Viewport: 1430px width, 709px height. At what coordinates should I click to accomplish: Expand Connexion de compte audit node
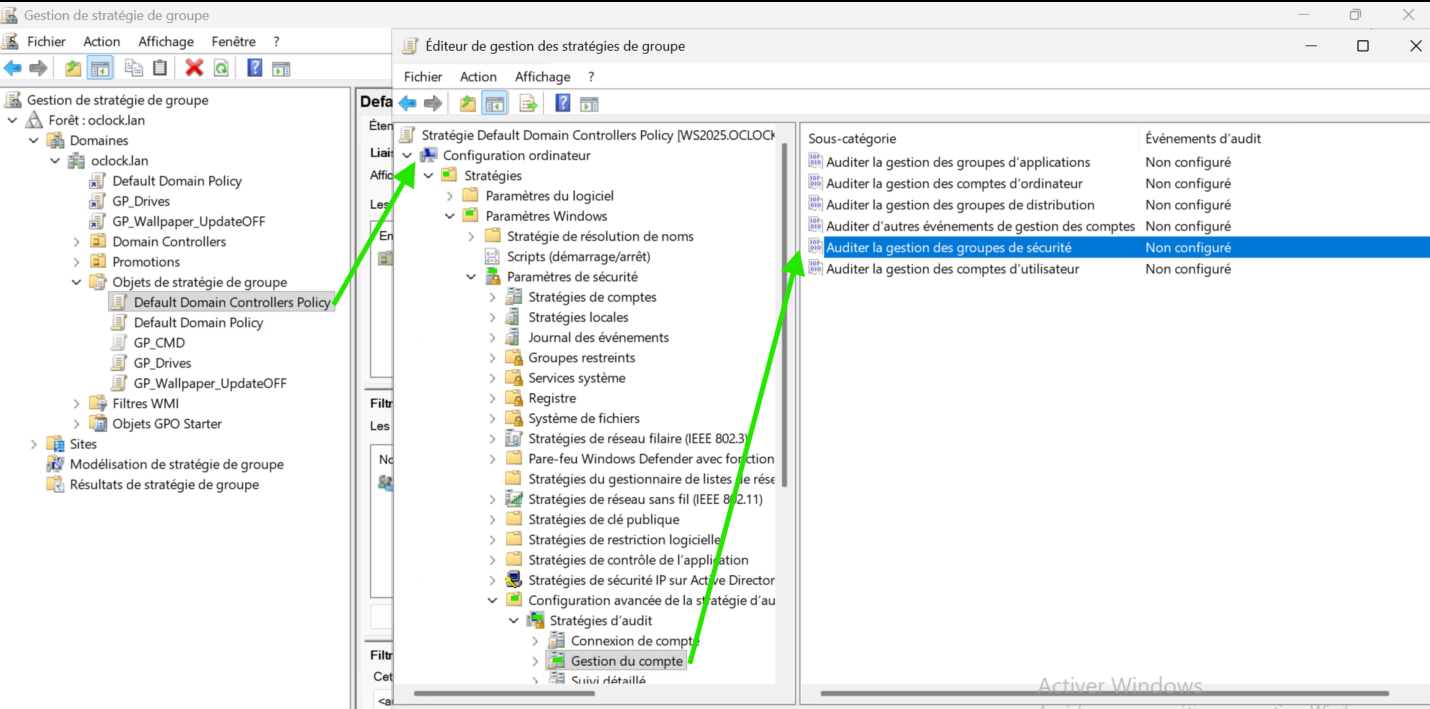(x=535, y=641)
